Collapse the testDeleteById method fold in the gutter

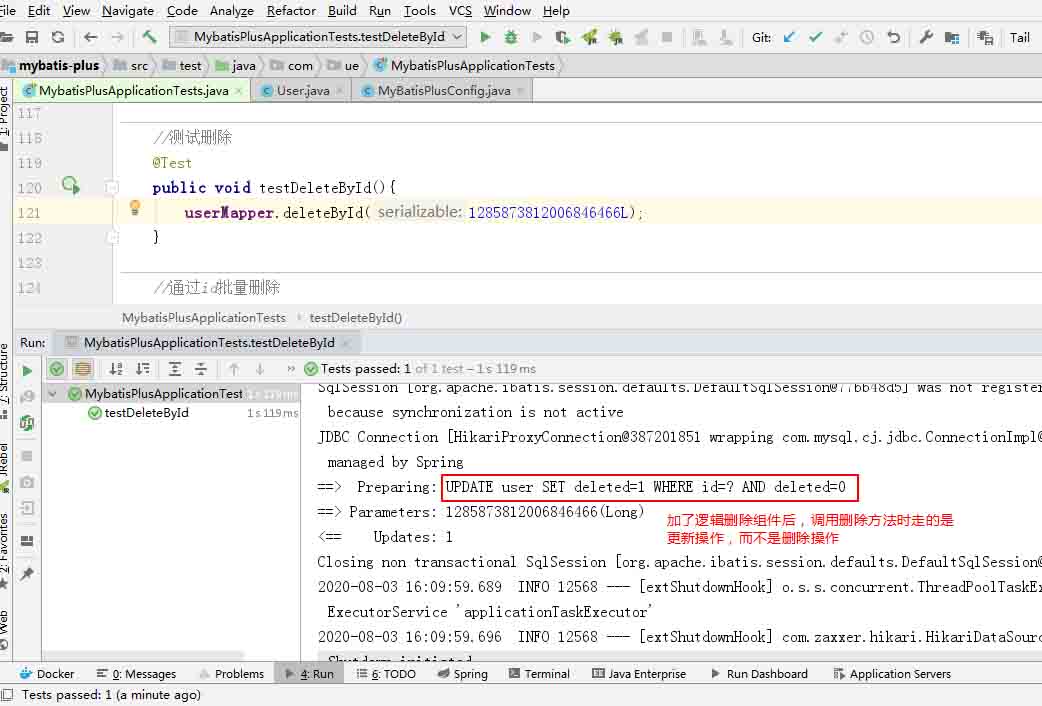pos(112,188)
